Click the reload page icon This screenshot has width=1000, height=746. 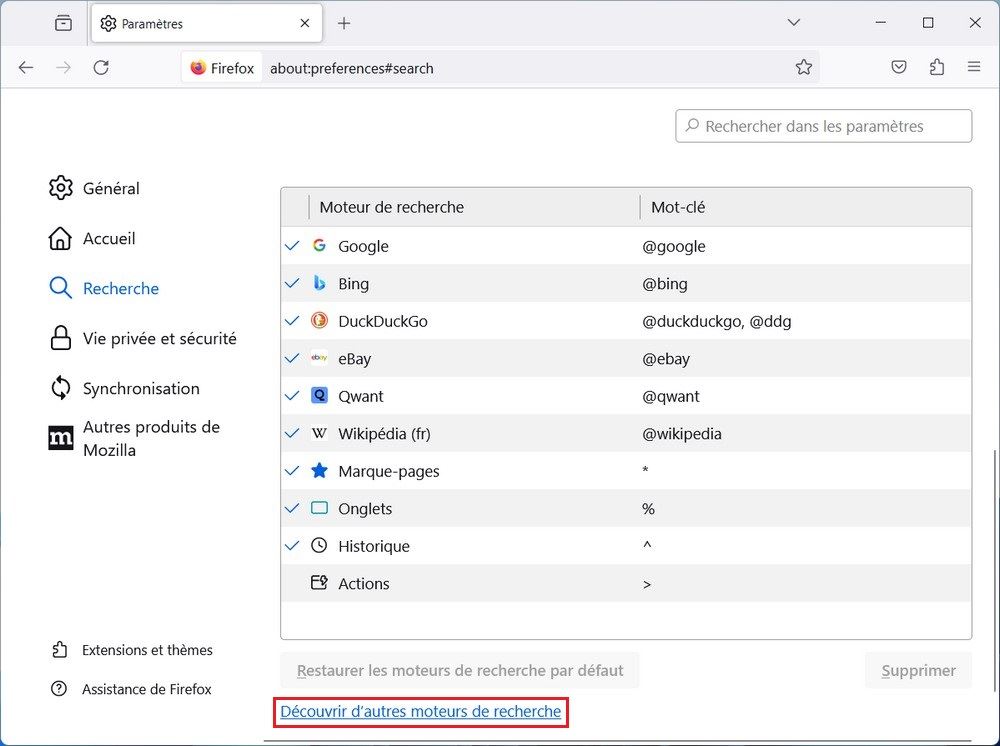[101, 67]
